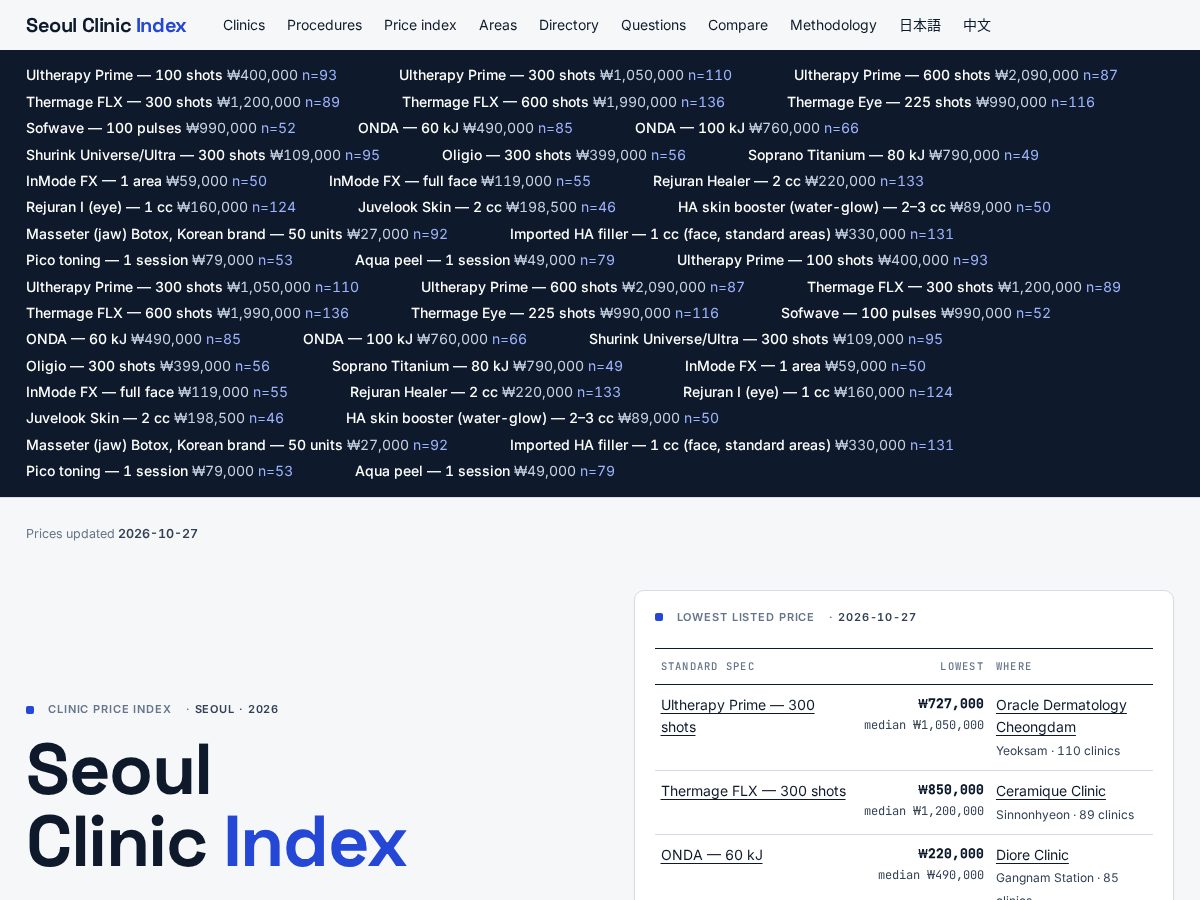Click the ONDA row's ₩220,000 lowest price
Screen dimensions: 1200x900
(951, 854)
